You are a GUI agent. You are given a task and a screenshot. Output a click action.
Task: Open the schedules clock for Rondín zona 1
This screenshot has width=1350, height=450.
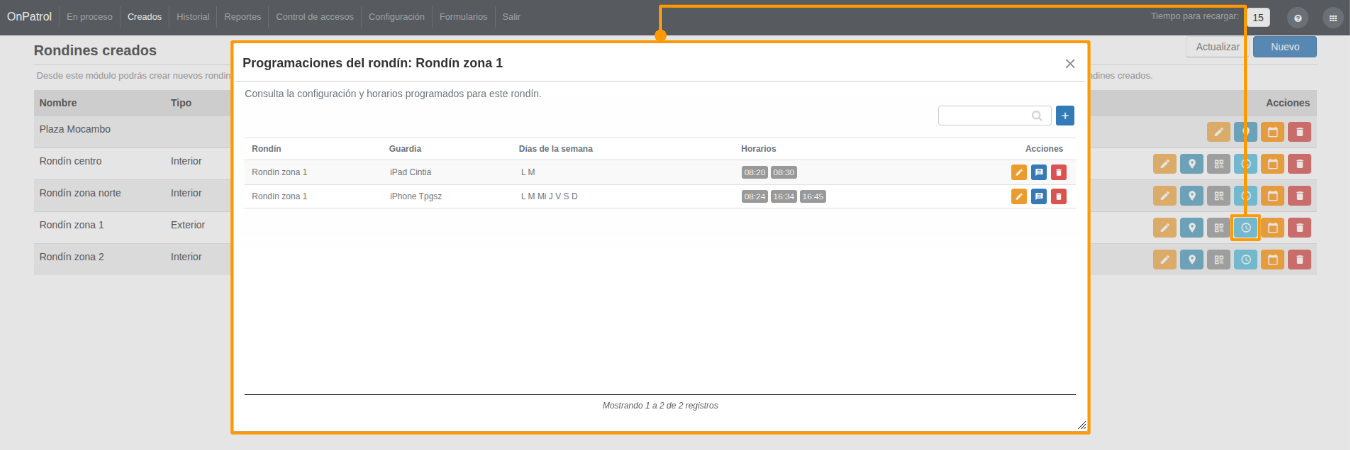[1245, 228]
